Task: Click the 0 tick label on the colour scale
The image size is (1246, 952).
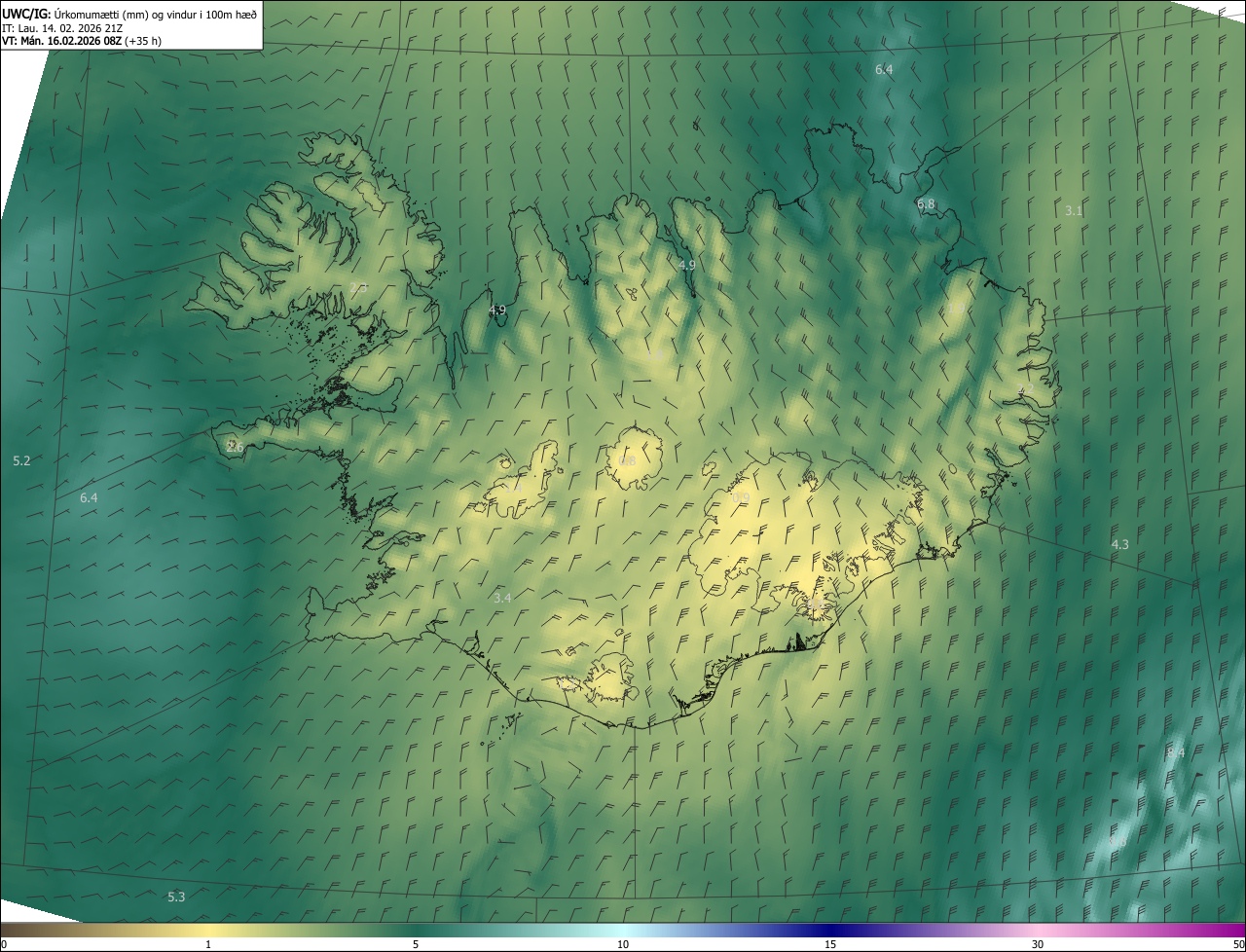Action: pyautogui.click(x=4, y=944)
